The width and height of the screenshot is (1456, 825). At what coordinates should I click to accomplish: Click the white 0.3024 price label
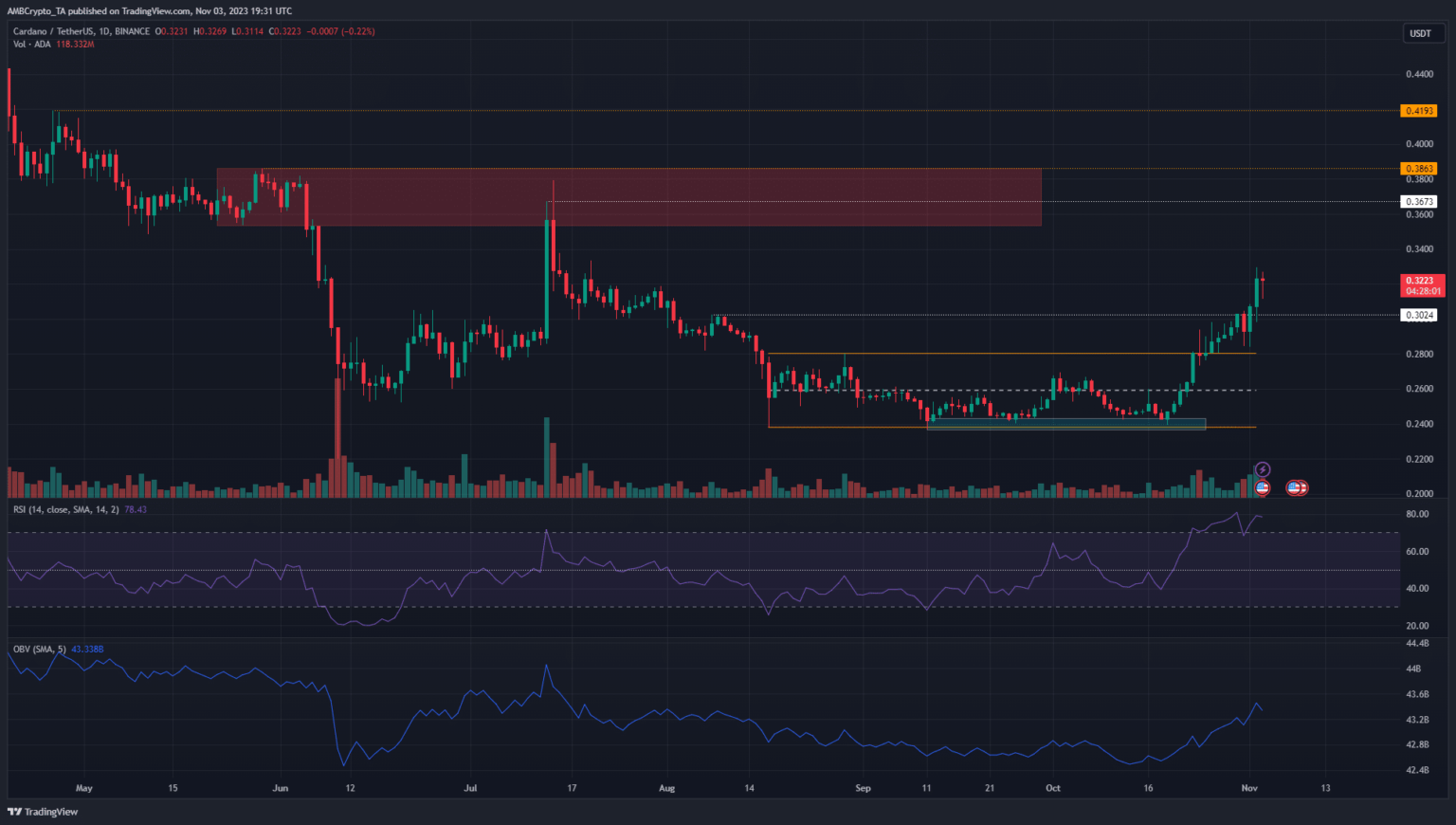(x=1418, y=315)
